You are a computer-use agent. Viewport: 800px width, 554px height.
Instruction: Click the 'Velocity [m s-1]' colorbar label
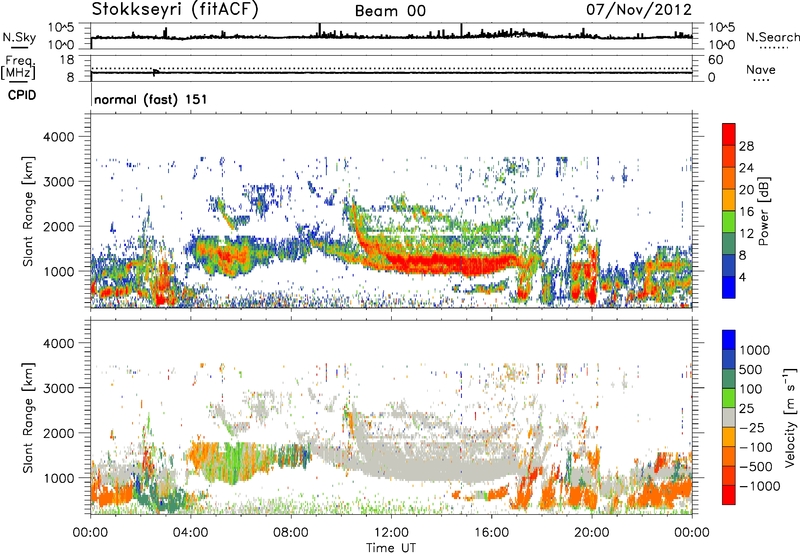click(x=790, y=417)
